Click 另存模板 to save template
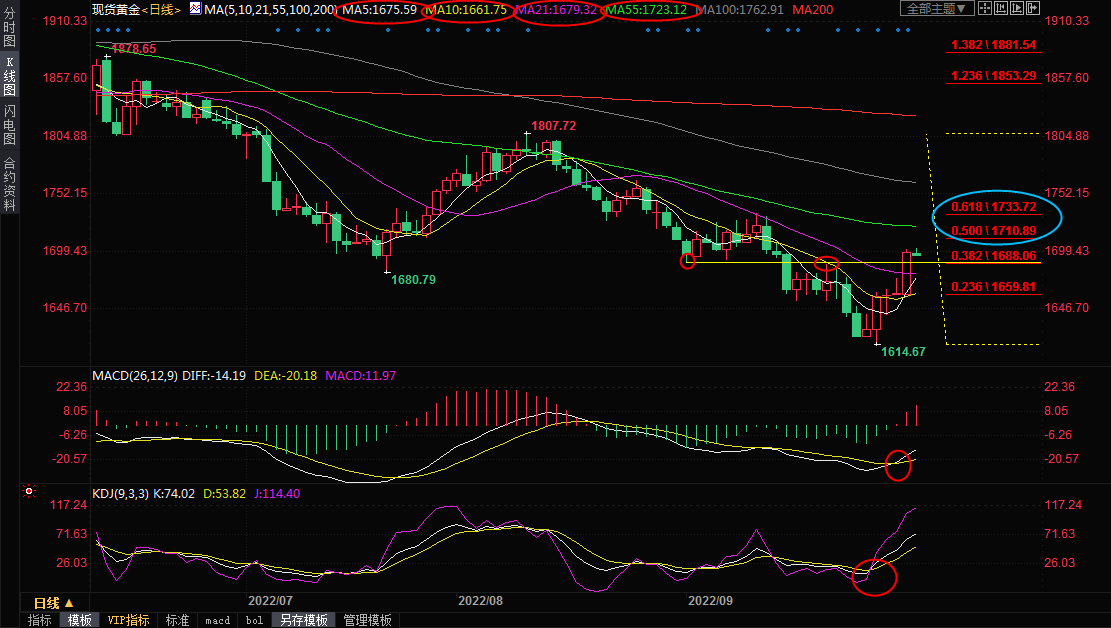 tap(303, 620)
